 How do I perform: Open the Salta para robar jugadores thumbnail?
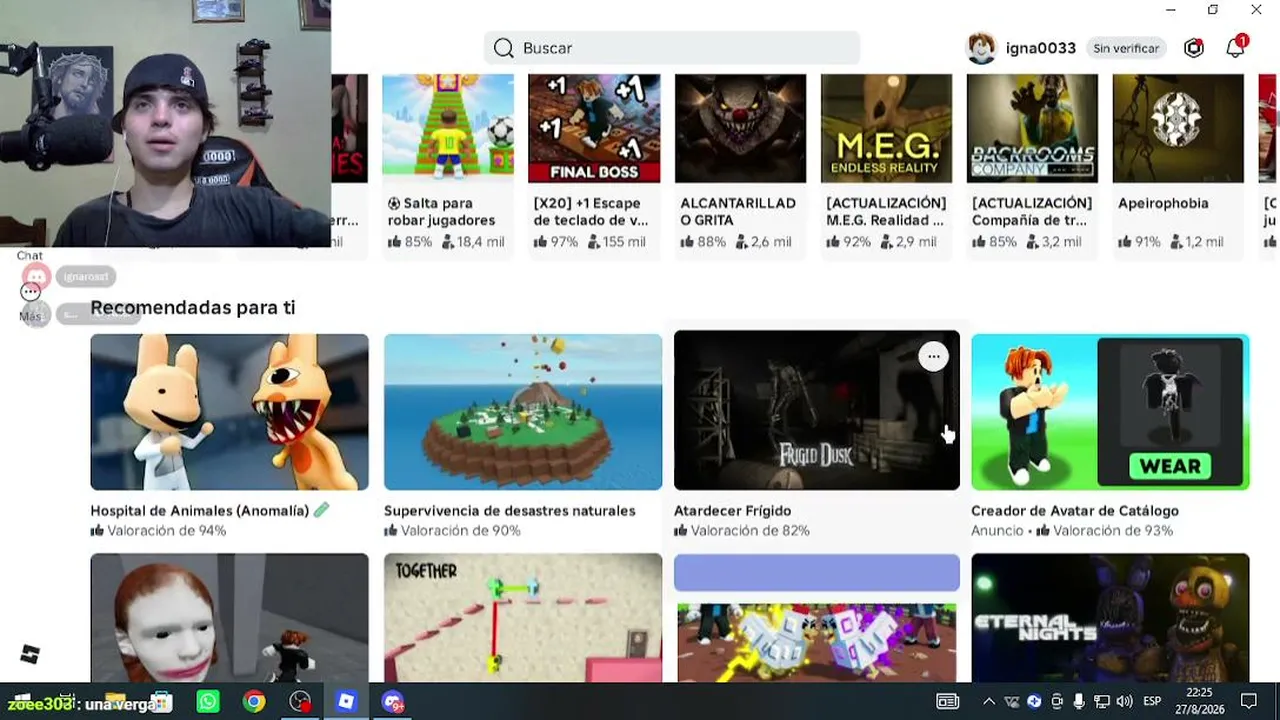coord(448,129)
